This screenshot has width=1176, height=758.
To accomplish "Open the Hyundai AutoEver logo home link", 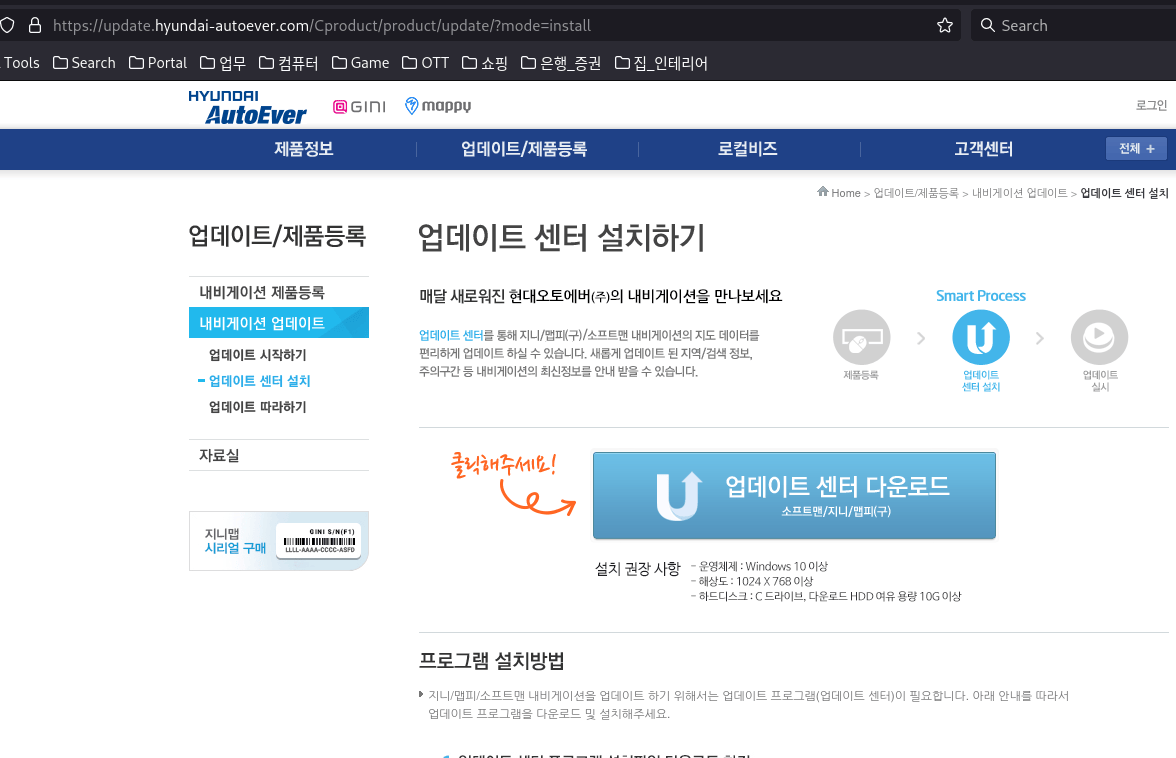I will pyautogui.click(x=248, y=107).
